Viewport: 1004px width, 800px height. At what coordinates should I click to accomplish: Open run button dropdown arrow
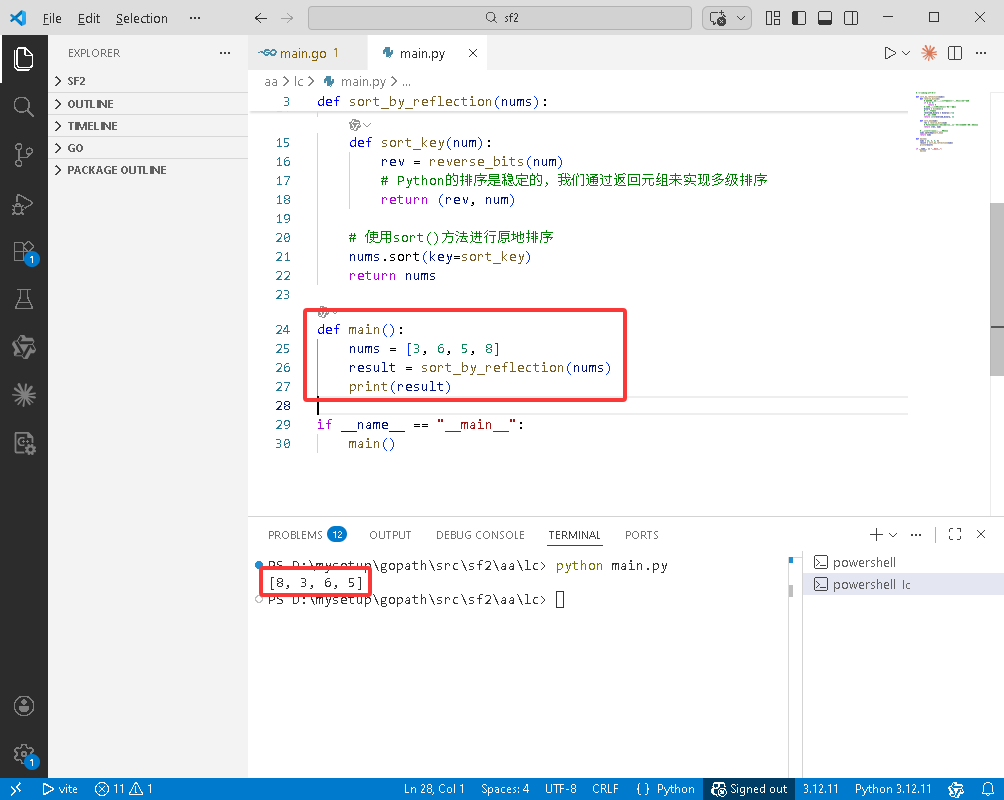906,53
